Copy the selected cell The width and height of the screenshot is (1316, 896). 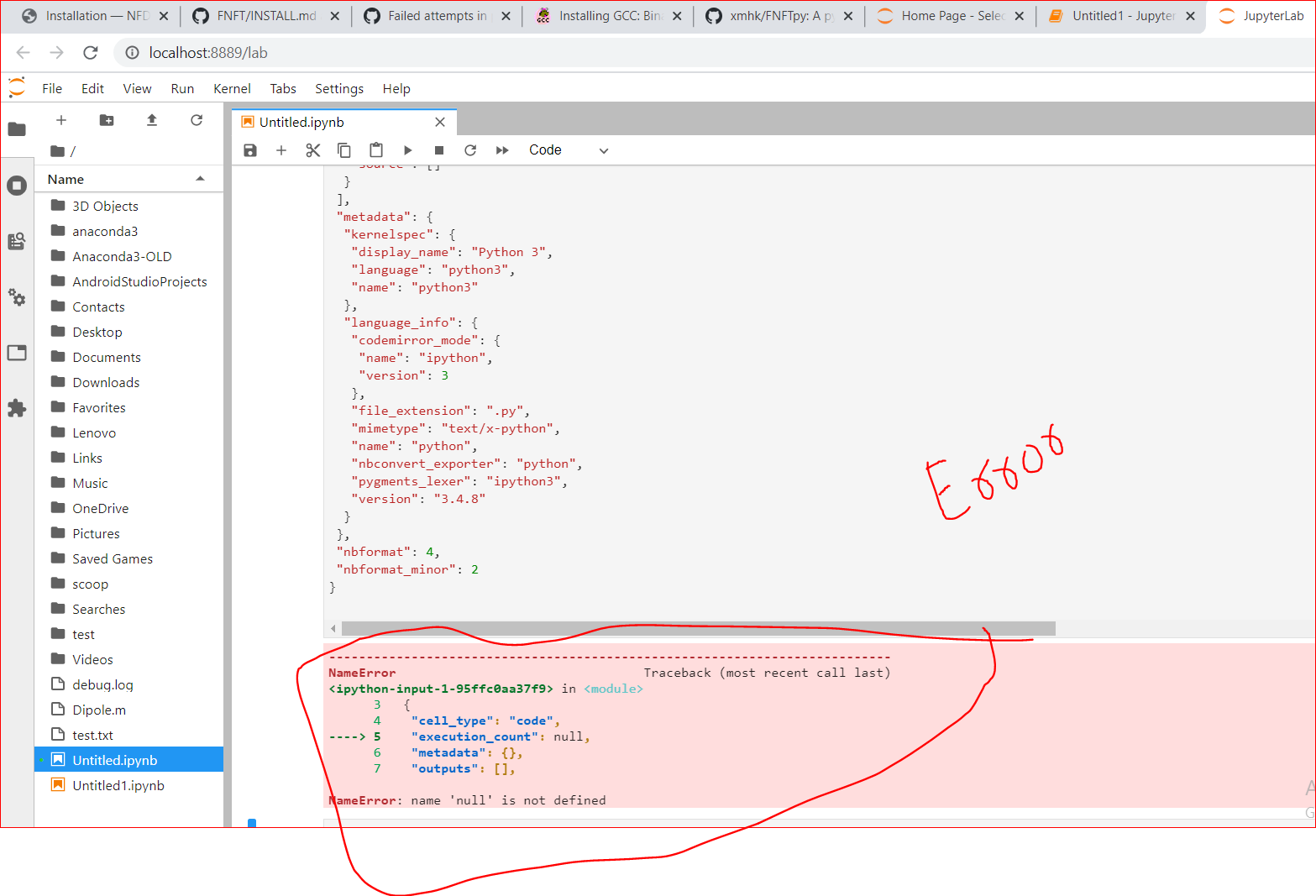coord(344,149)
